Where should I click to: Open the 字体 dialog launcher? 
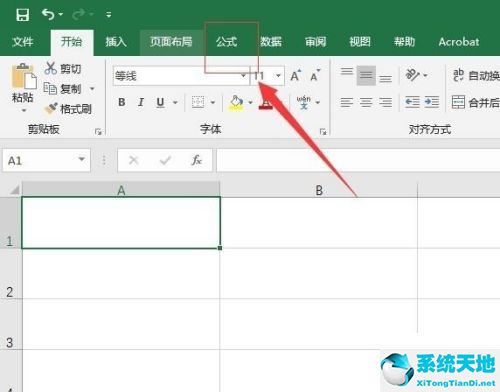click(323, 132)
